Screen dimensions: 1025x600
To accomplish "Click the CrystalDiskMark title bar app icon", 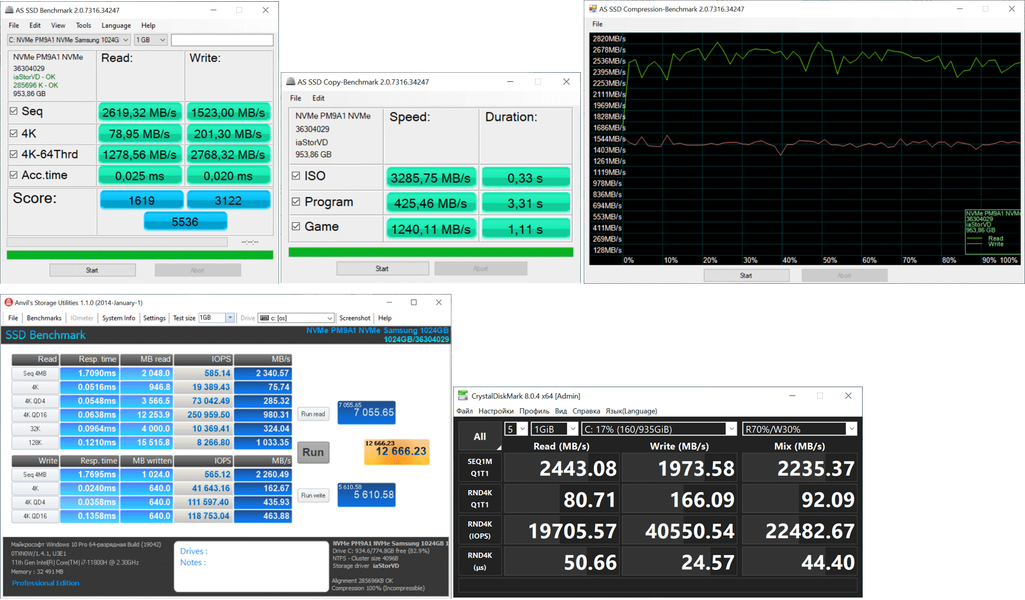I will coord(462,395).
